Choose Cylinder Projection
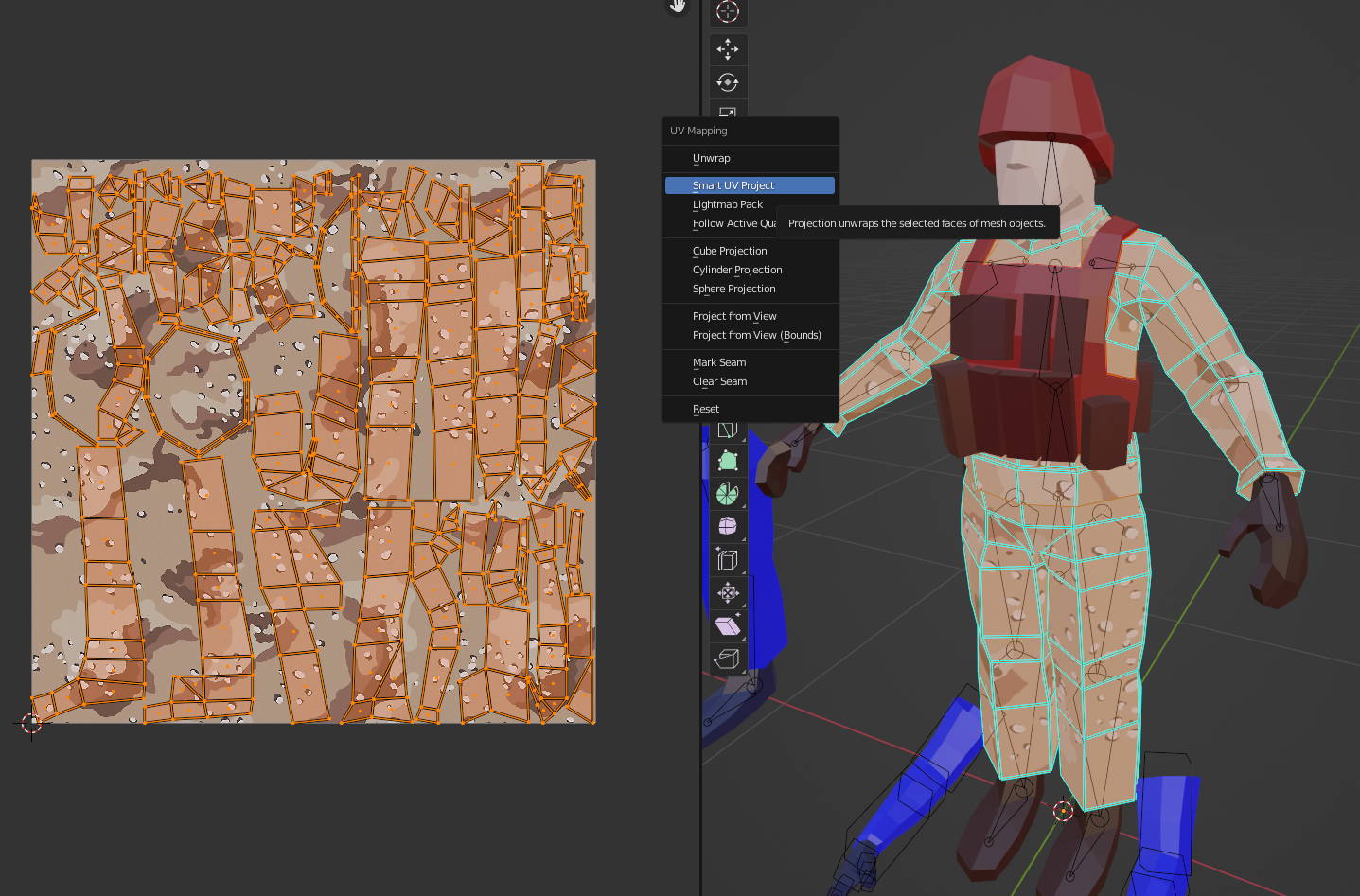Image resolution: width=1360 pixels, height=896 pixels. [737, 270]
